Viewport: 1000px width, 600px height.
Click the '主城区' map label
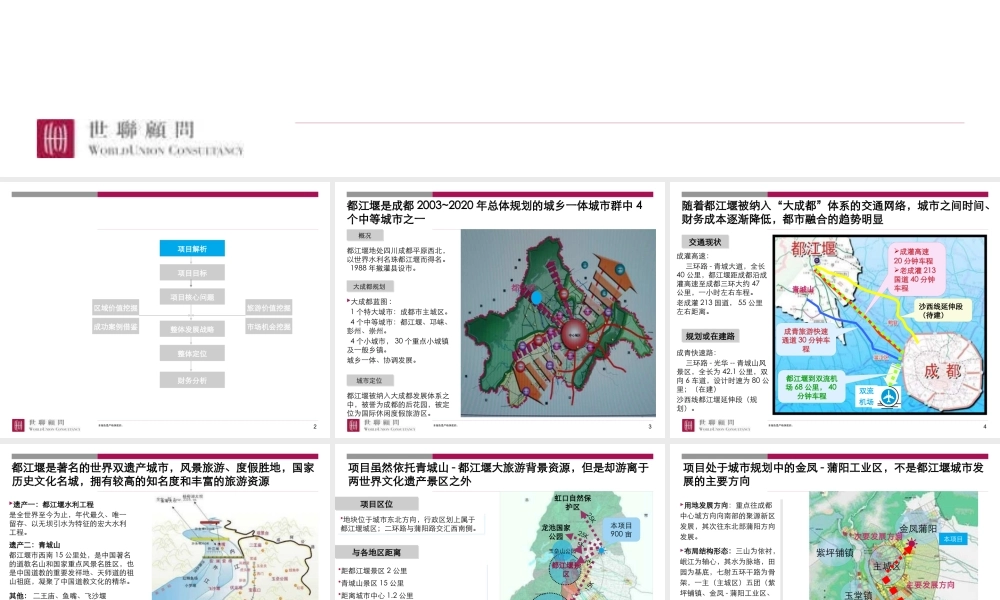point(886,566)
